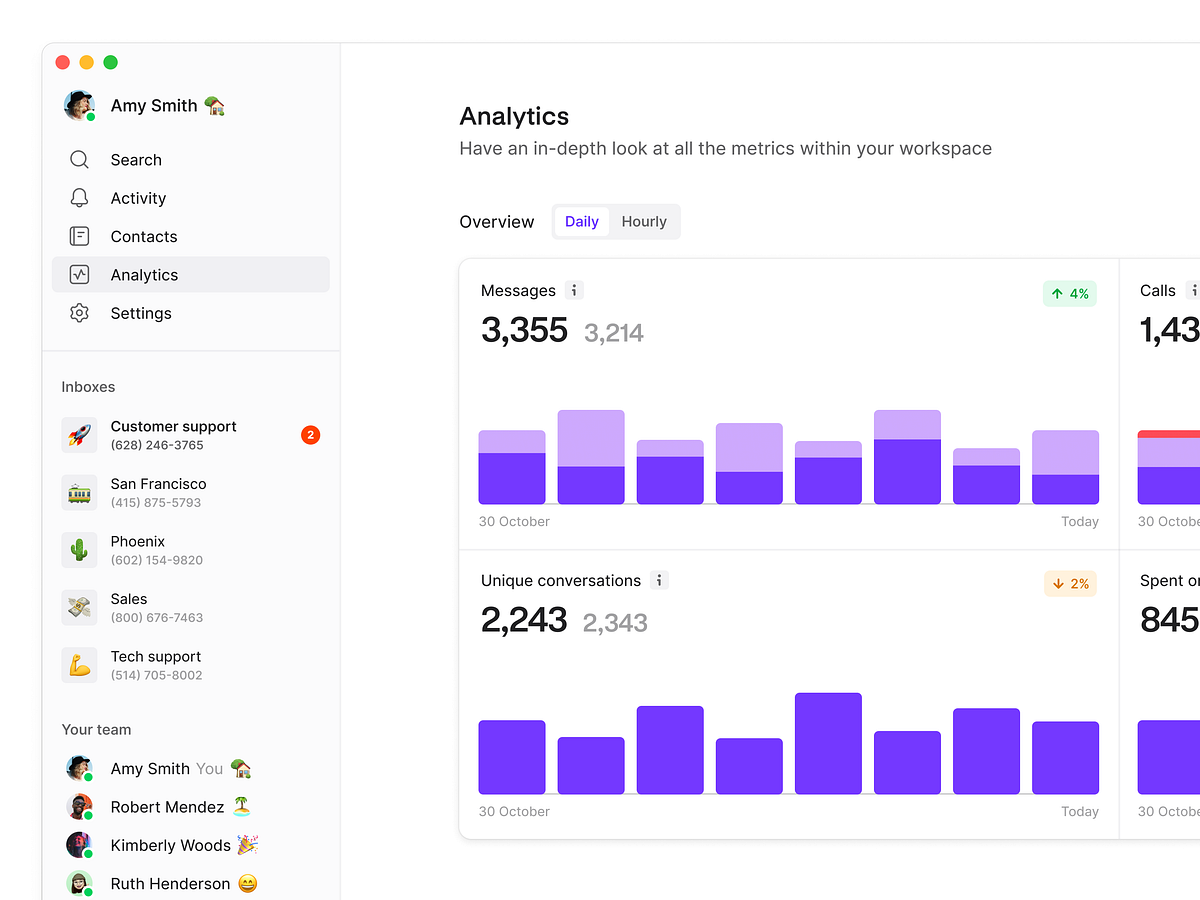Open Settings using the gear icon

click(x=79, y=313)
